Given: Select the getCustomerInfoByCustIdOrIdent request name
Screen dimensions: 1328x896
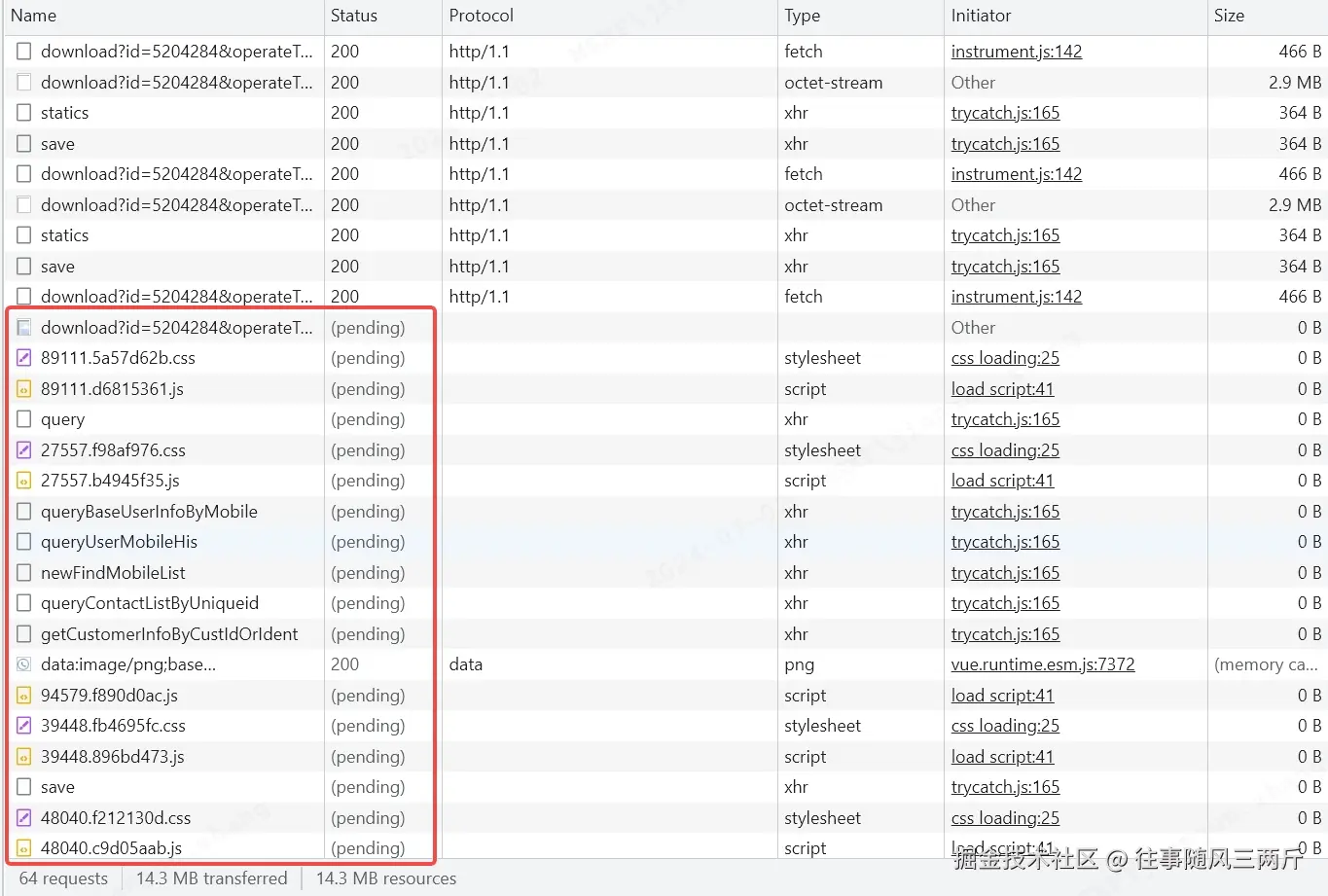Looking at the screenshot, I should click(x=169, y=634).
